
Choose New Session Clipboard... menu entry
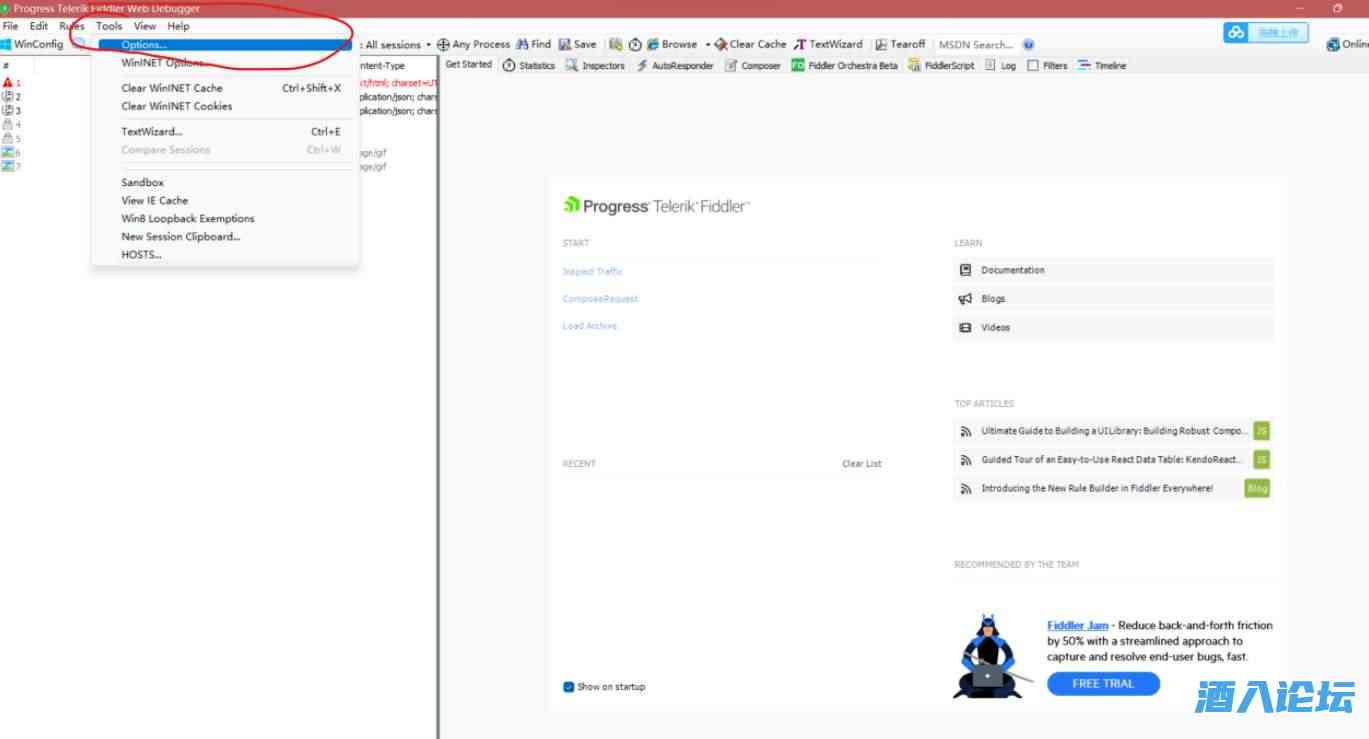225,237
